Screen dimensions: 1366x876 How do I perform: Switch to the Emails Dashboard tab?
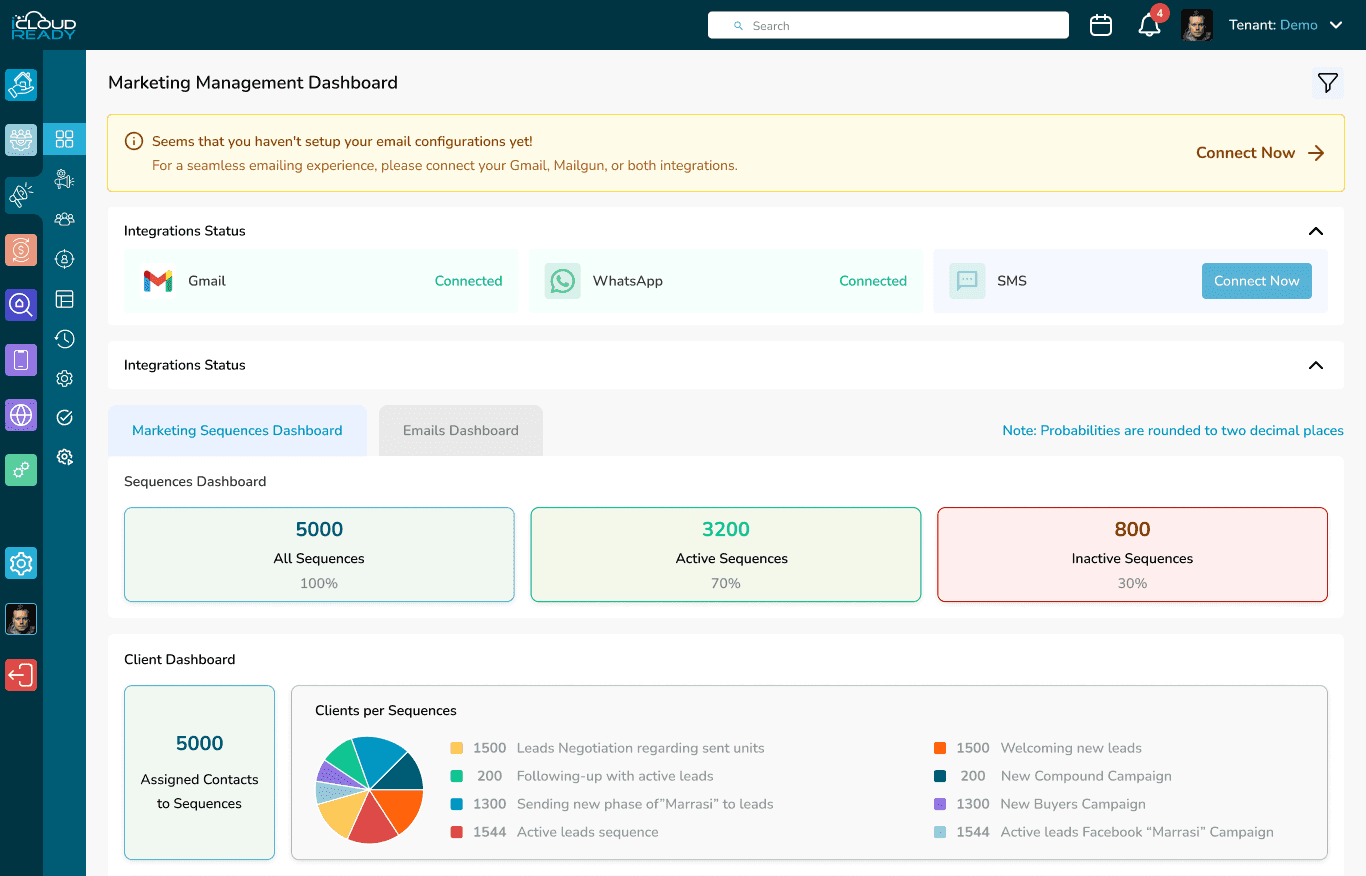(x=460, y=430)
